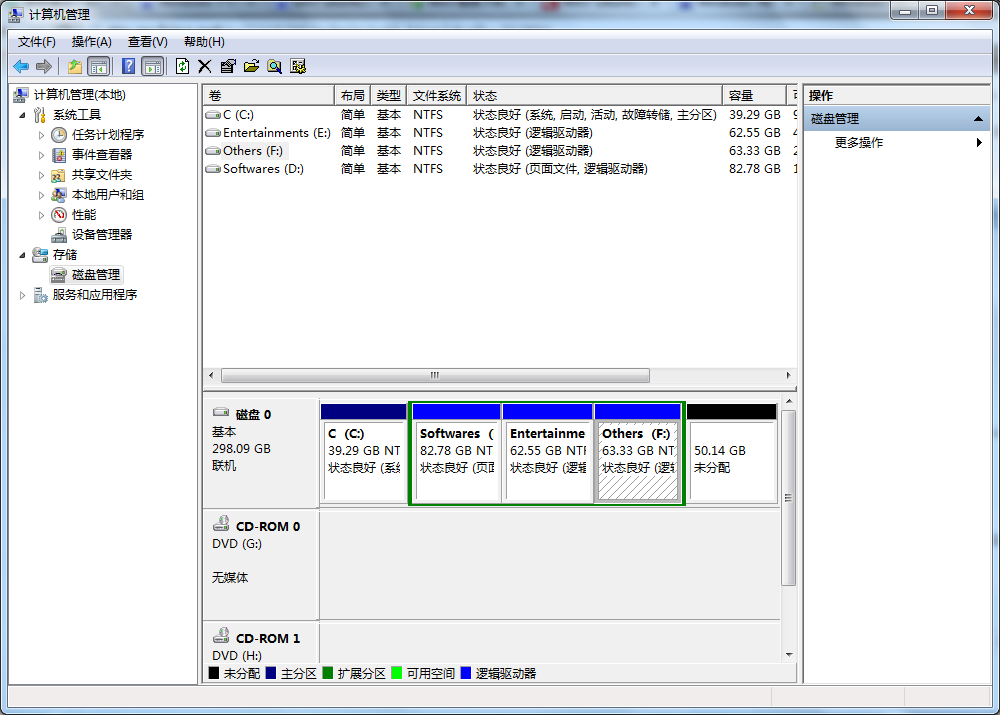This screenshot has height=715, width=1000.
Task: Select Shared Folders icon in tree
Action: point(59,175)
